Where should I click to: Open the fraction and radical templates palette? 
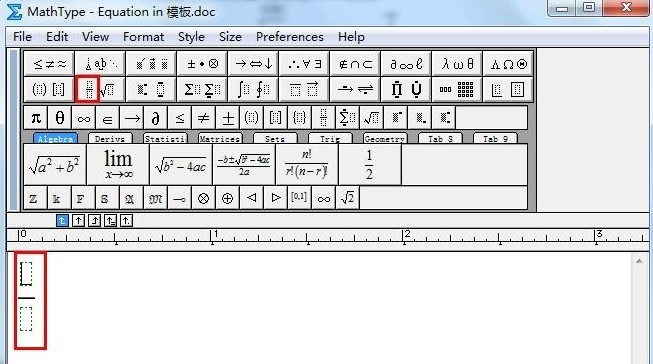point(100,89)
